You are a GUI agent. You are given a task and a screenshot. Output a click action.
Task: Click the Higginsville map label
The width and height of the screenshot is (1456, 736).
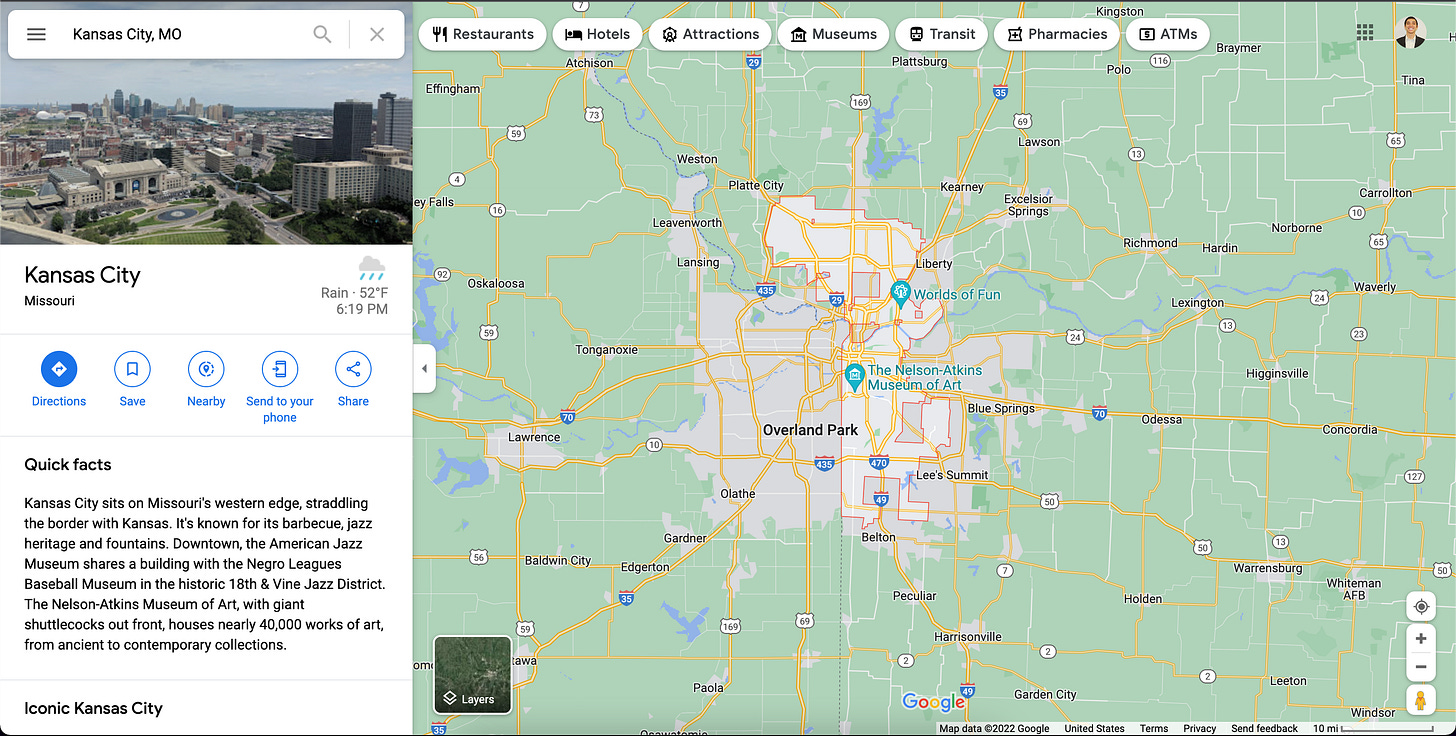pyautogui.click(x=1277, y=373)
